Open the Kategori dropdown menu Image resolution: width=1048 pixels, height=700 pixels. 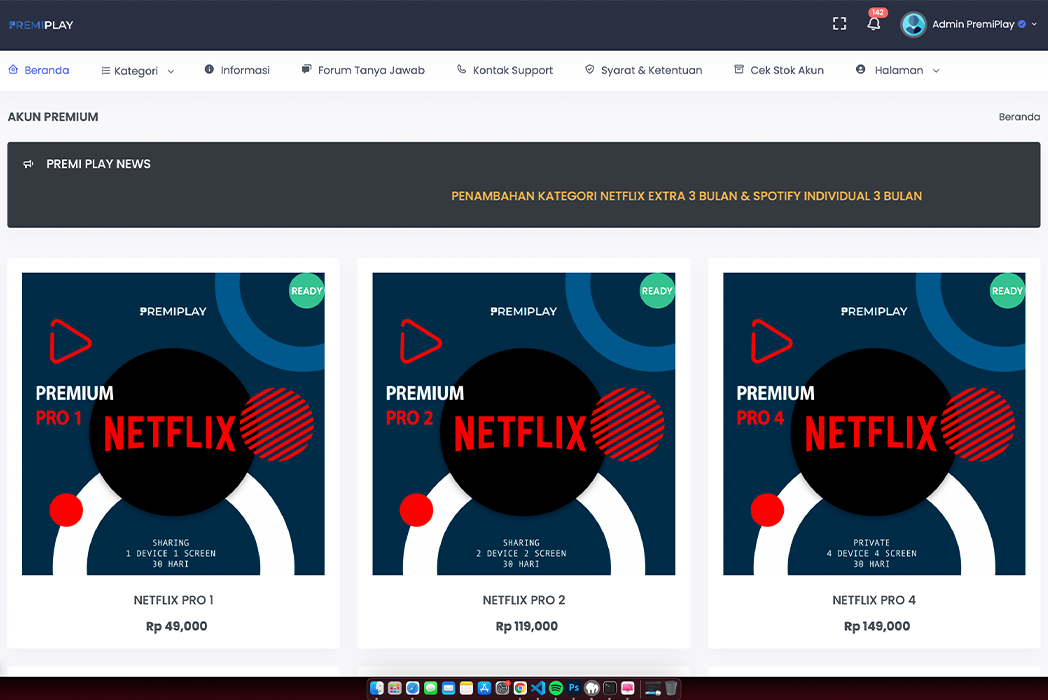click(138, 70)
